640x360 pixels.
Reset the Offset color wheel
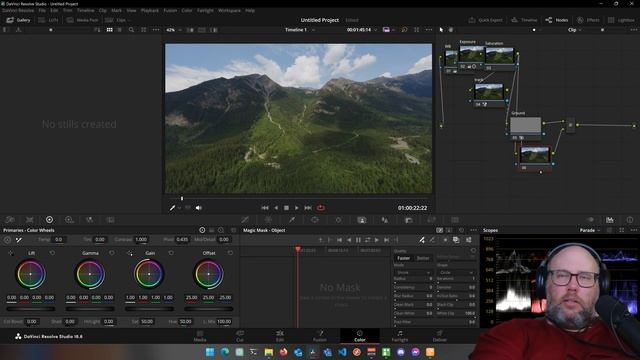click(230, 253)
